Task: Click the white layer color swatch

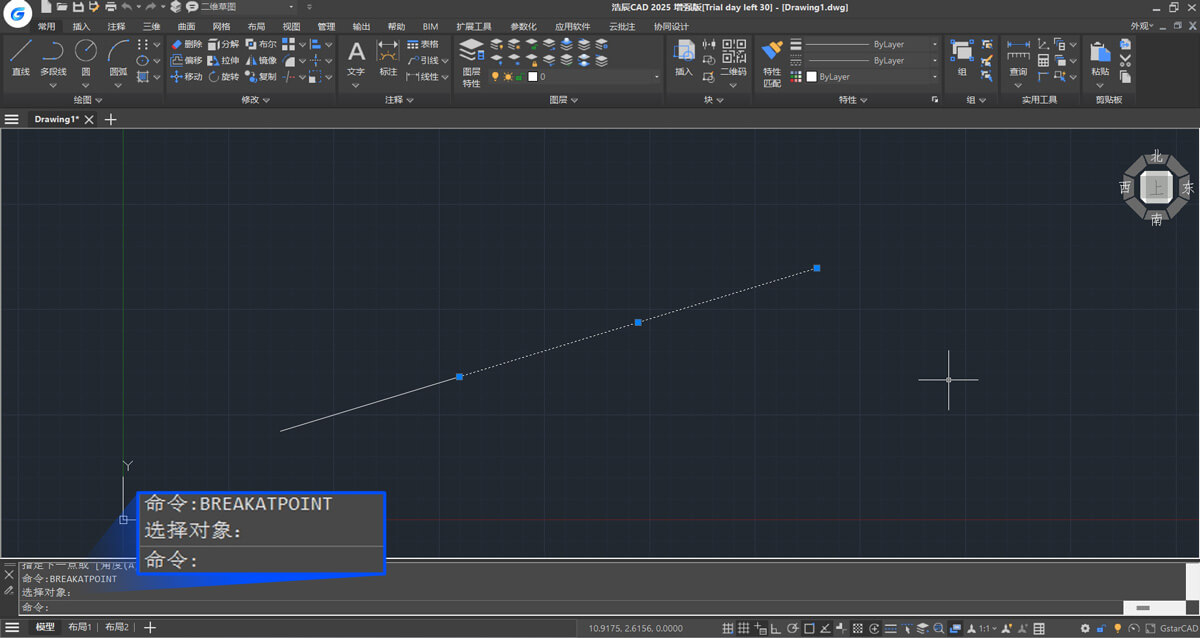Action: [x=533, y=77]
